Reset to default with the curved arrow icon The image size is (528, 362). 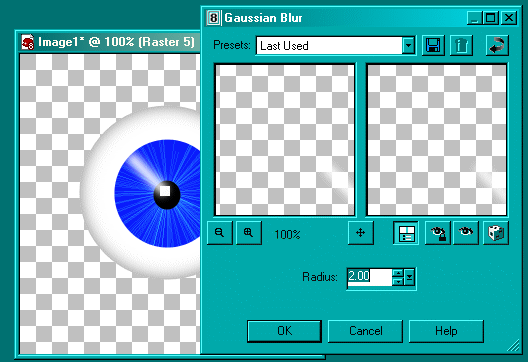[497, 45]
